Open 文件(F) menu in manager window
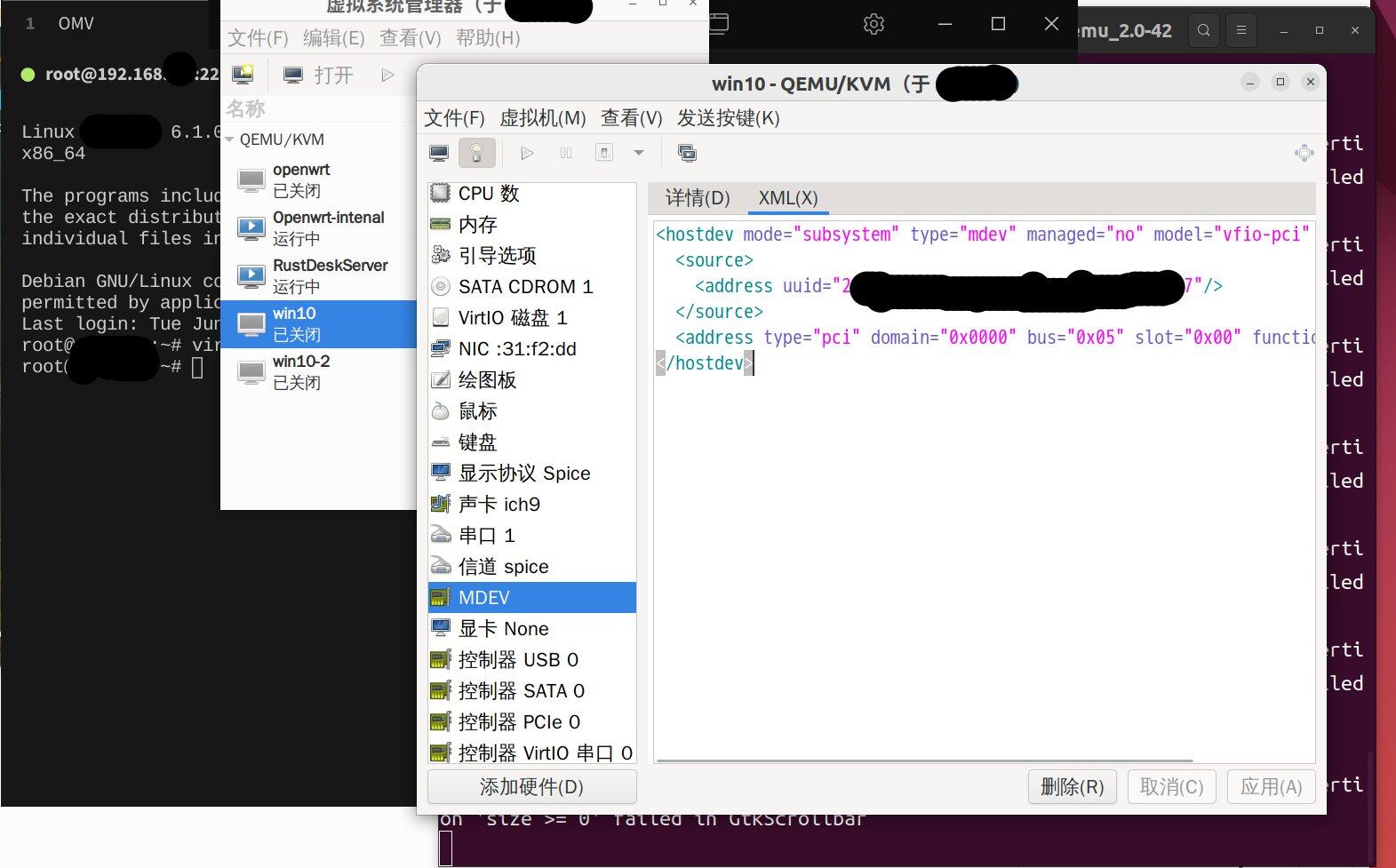Viewport: 1396px width, 868px height. pyautogui.click(x=258, y=38)
